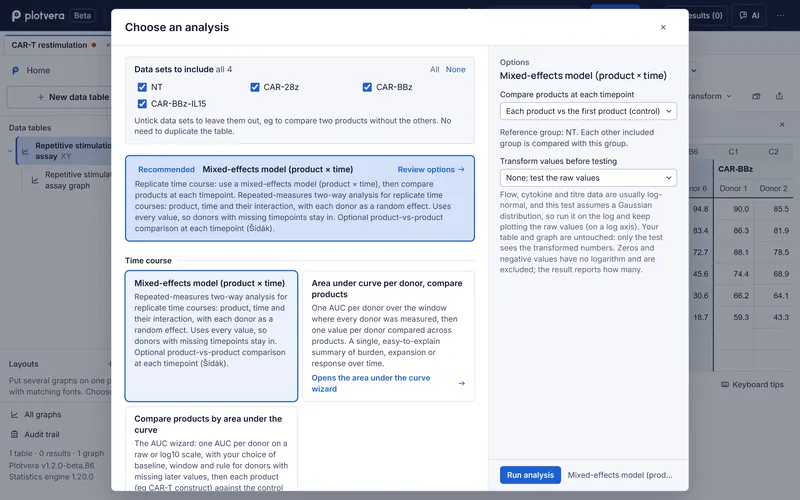The width and height of the screenshot is (800, 500).
Task: Open the AI assistant button
Action: [749, 16]
